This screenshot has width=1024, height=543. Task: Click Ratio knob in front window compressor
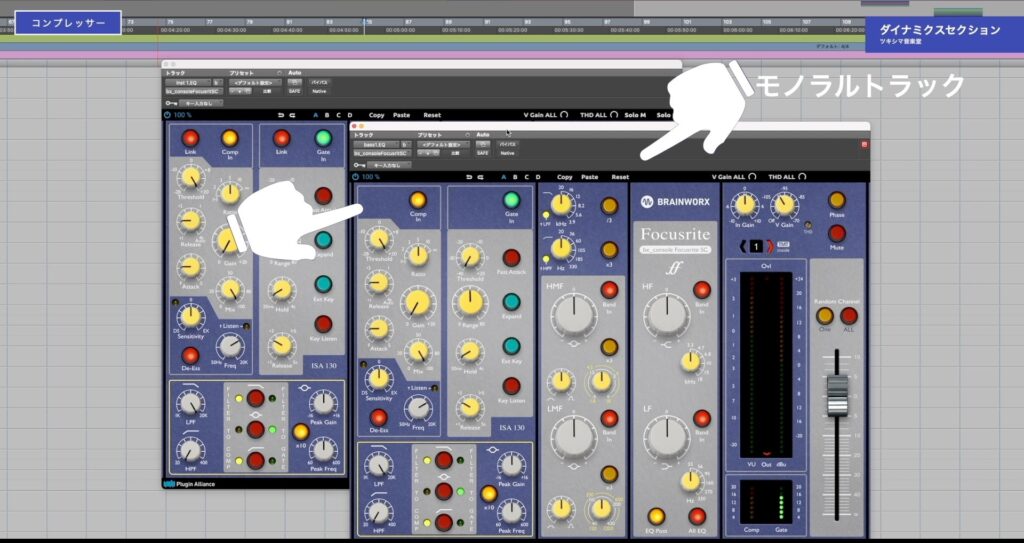[x=417, y=255]
